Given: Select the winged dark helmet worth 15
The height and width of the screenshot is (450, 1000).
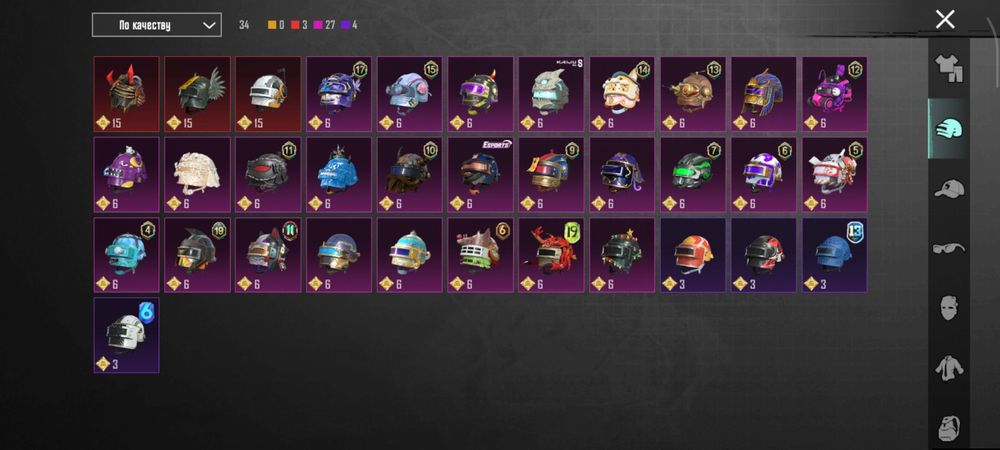Looking at the screenshot, I should 197,94.
